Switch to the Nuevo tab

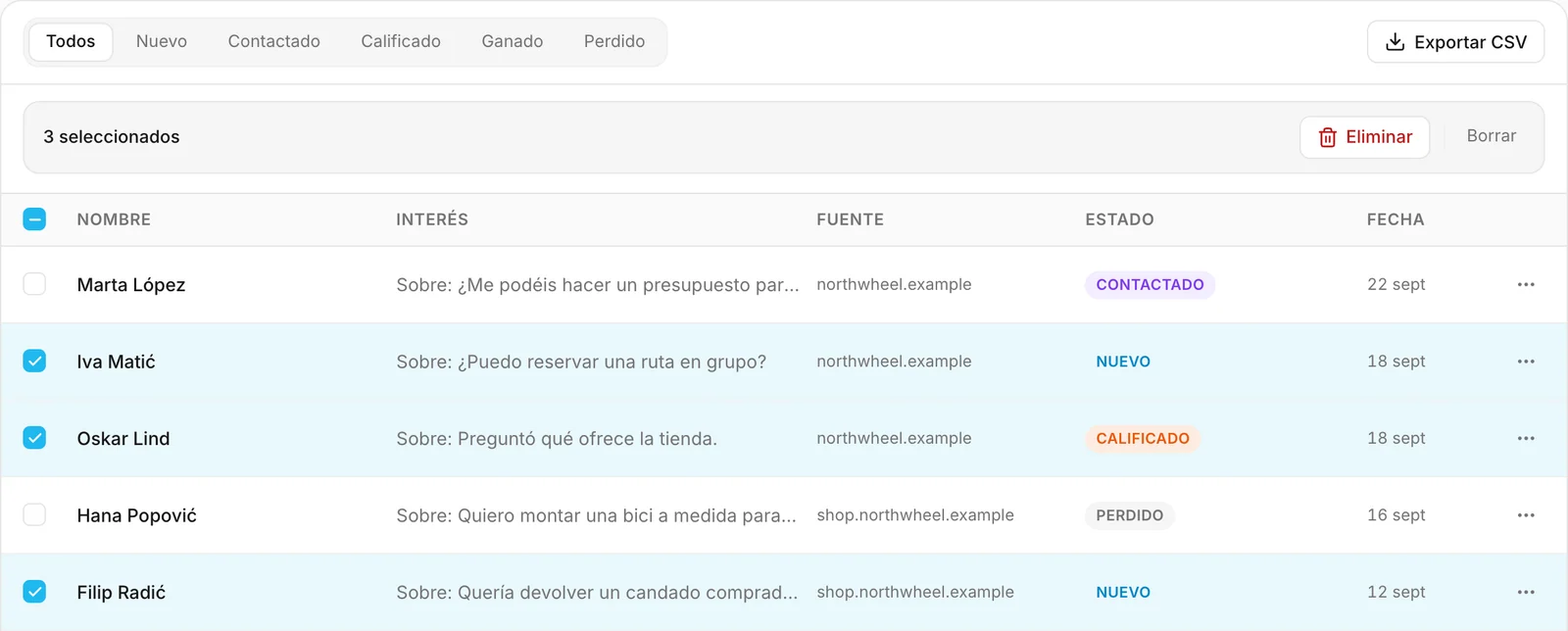coord(162,41)
